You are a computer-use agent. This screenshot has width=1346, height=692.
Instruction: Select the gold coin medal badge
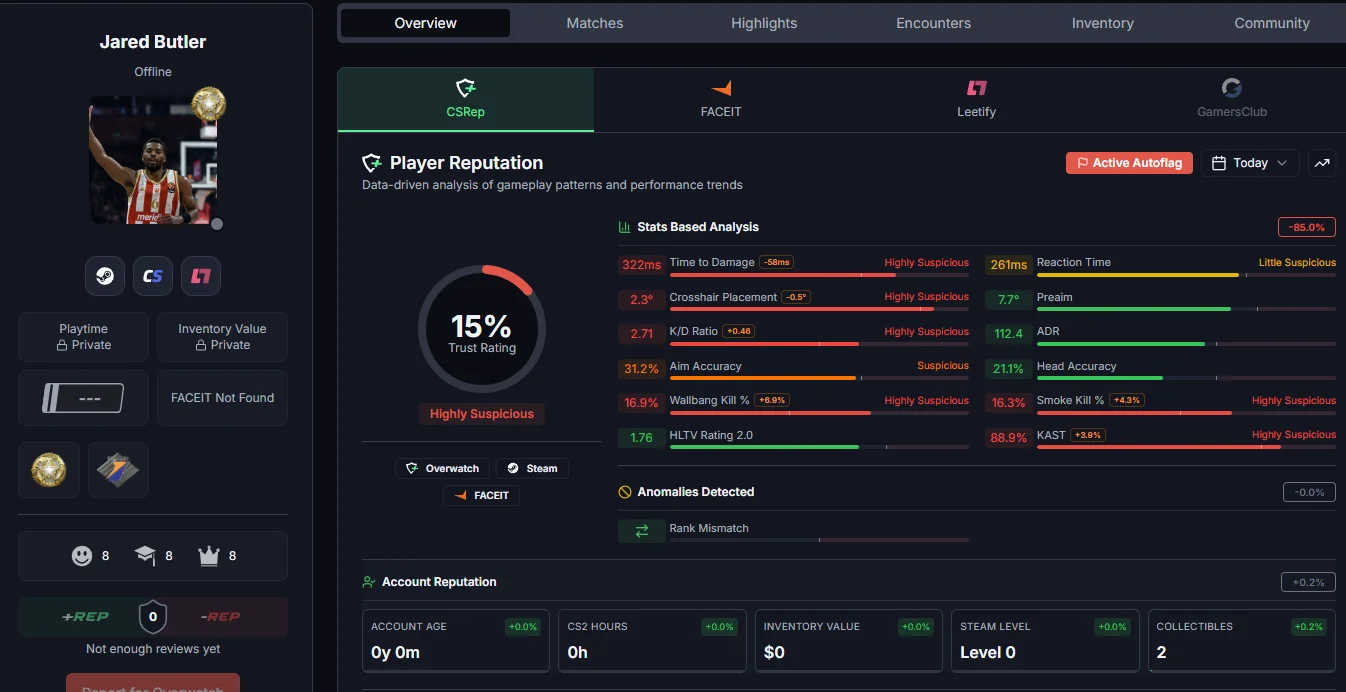point(49,470)
